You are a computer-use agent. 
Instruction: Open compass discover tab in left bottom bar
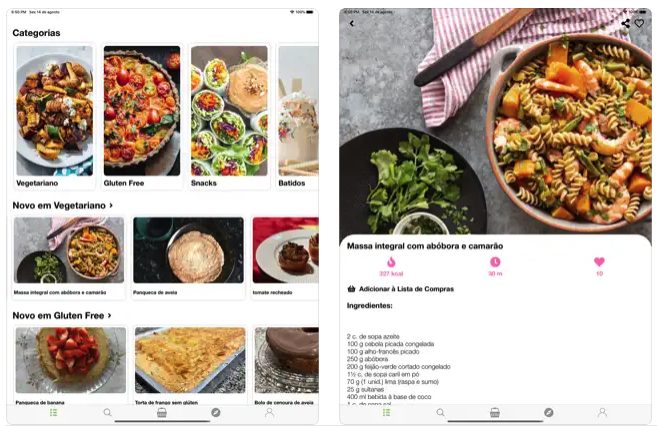pos(216,413)
